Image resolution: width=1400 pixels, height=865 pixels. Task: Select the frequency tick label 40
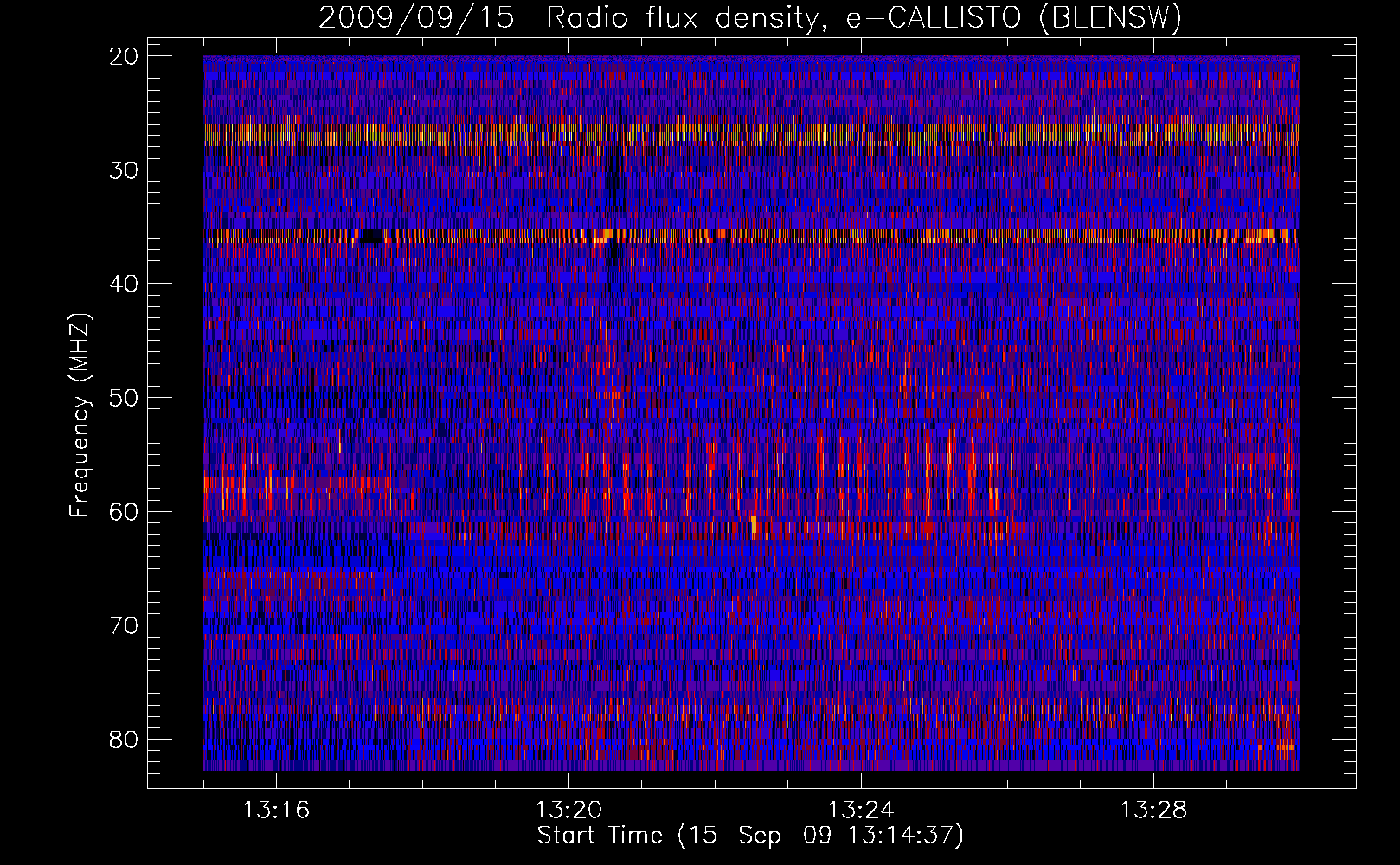(125, 284)
